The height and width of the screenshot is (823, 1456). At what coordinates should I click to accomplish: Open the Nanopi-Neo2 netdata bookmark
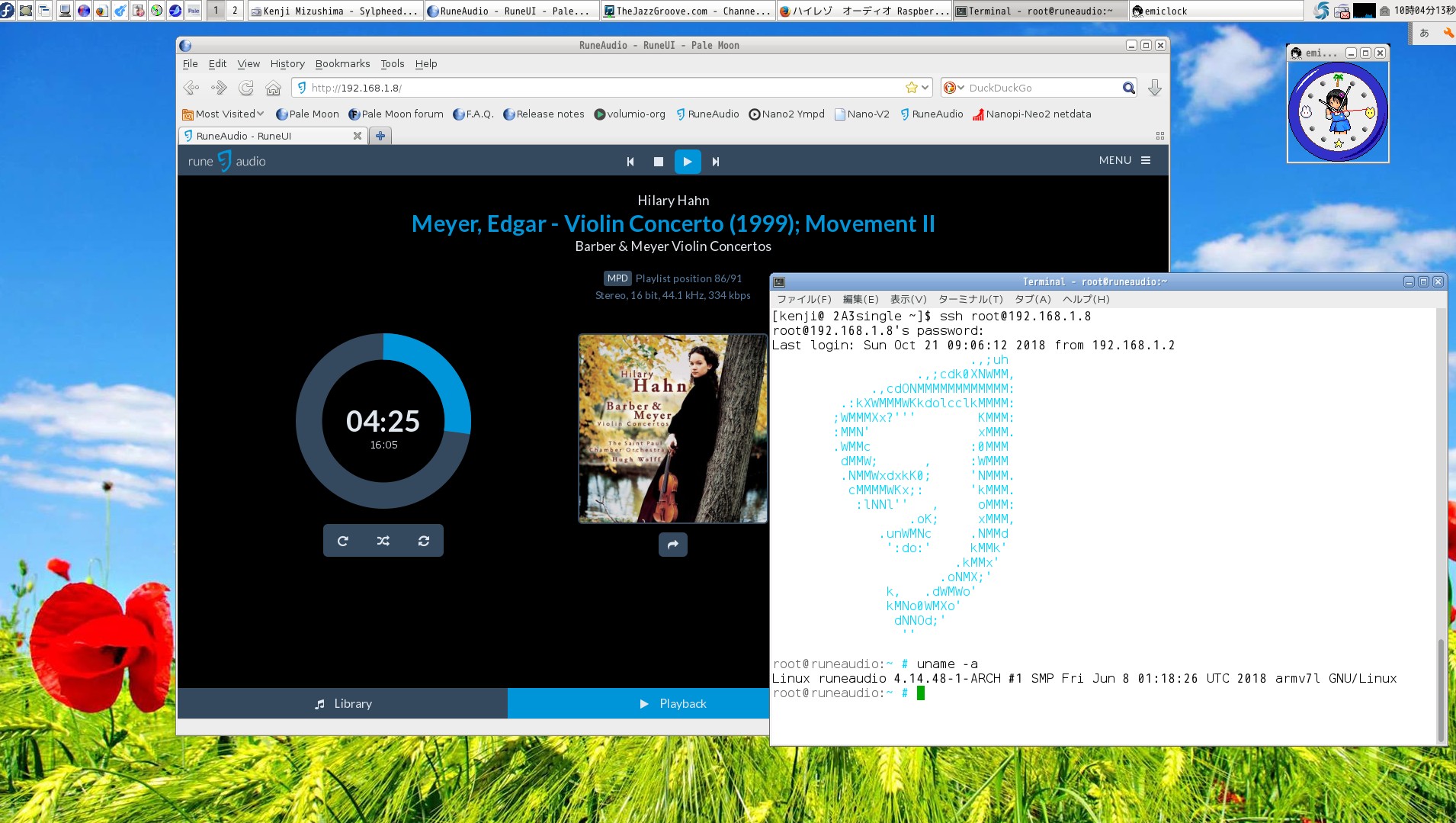[1031, 114]
